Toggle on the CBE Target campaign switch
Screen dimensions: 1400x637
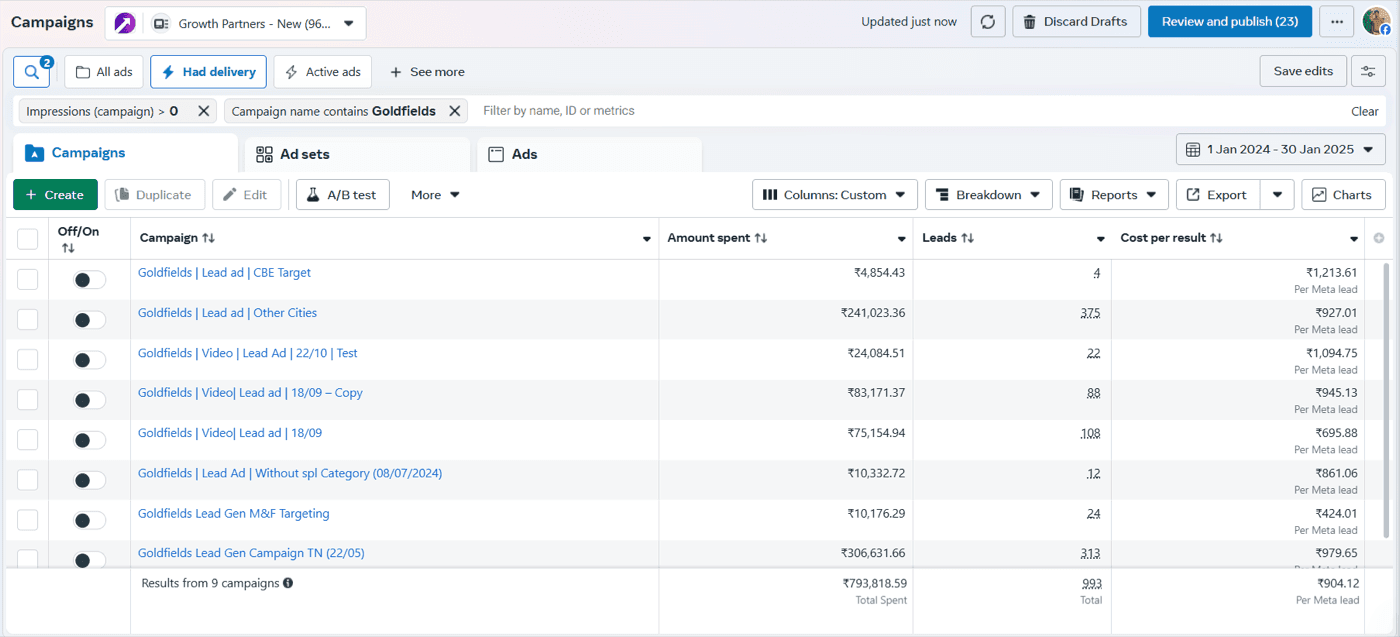(89, 280)
